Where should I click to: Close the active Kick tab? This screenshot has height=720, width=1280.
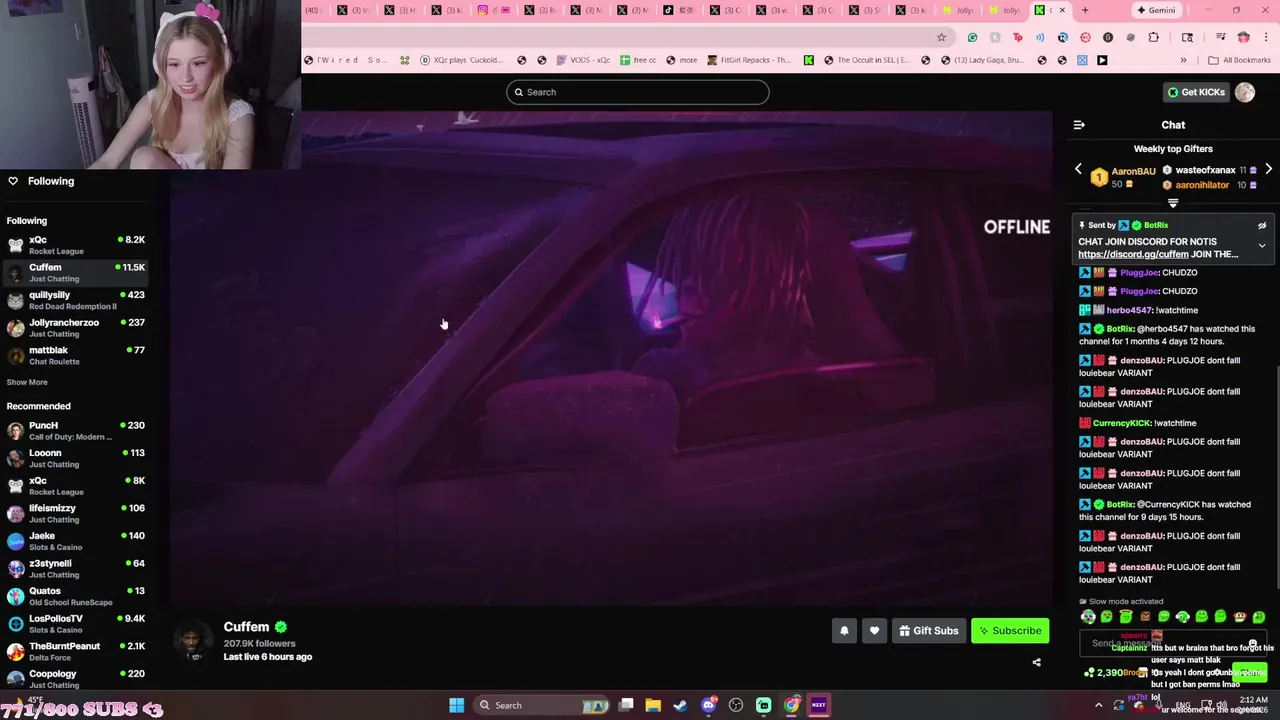(1062, 10)
